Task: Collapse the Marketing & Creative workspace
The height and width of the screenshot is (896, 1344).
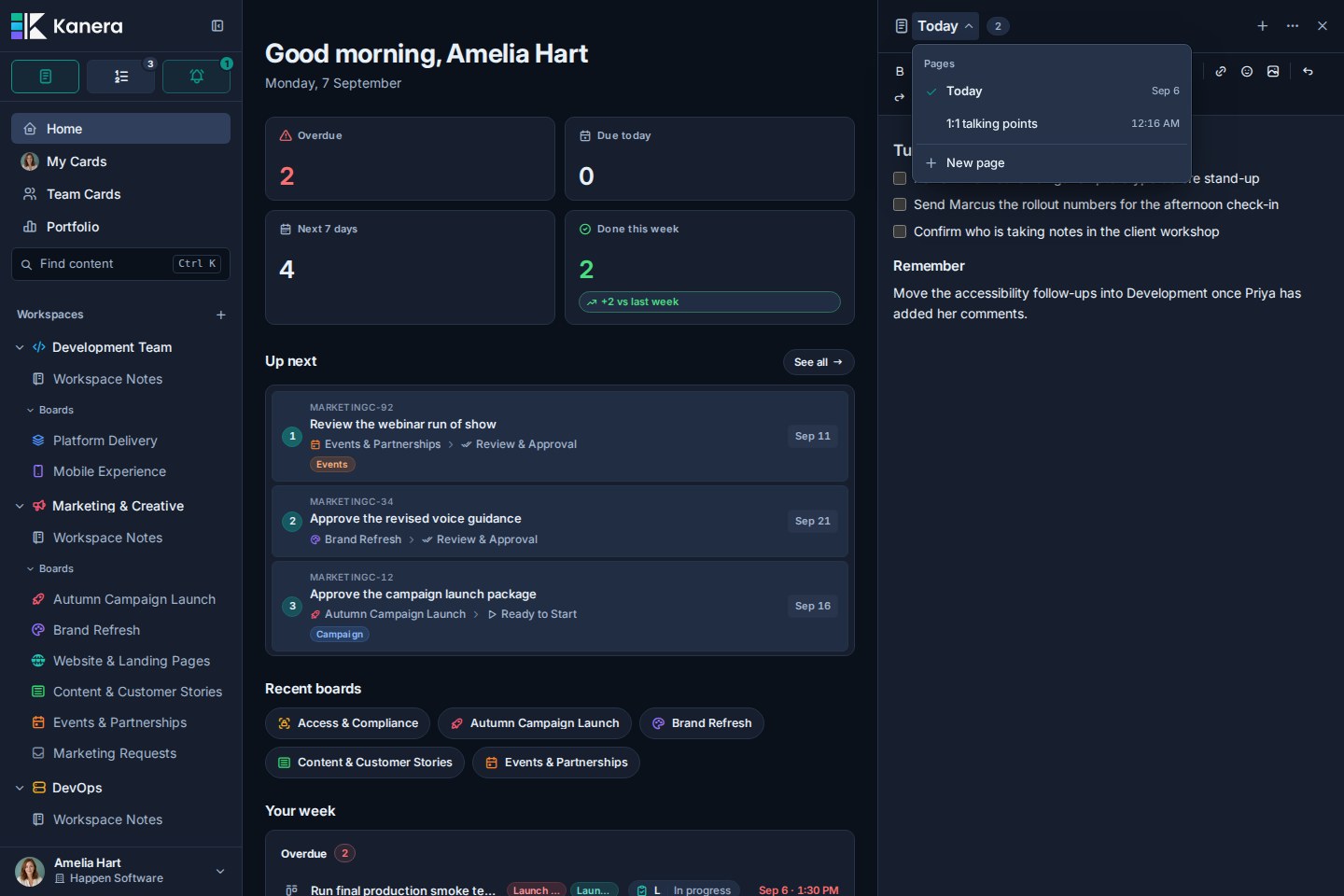Action: tap(20, 506)
